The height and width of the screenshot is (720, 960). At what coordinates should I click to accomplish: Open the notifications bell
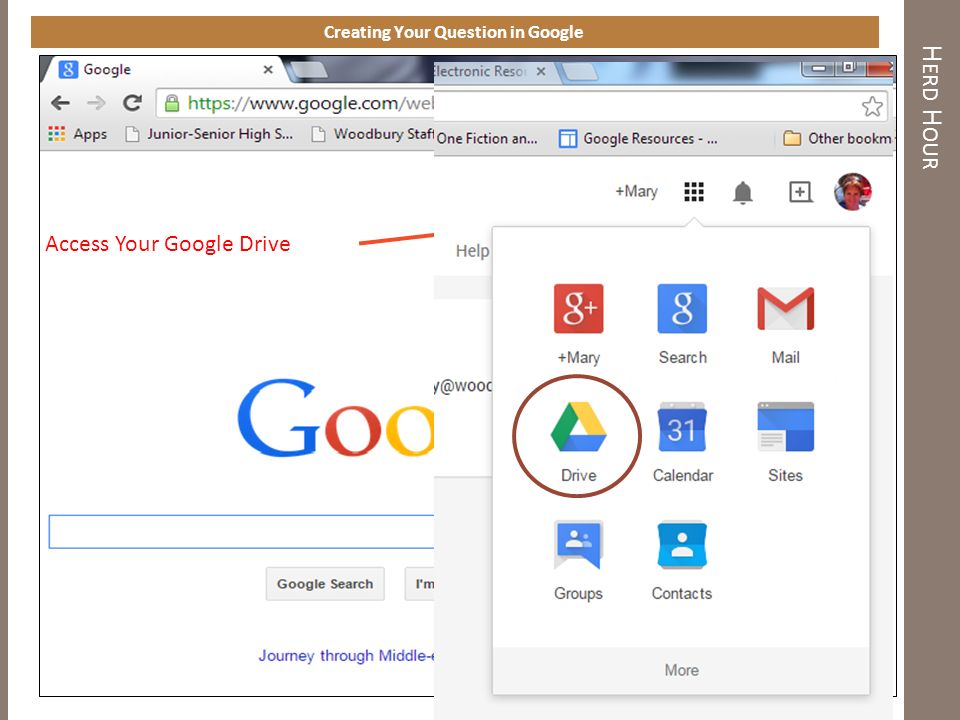(743, 192)
